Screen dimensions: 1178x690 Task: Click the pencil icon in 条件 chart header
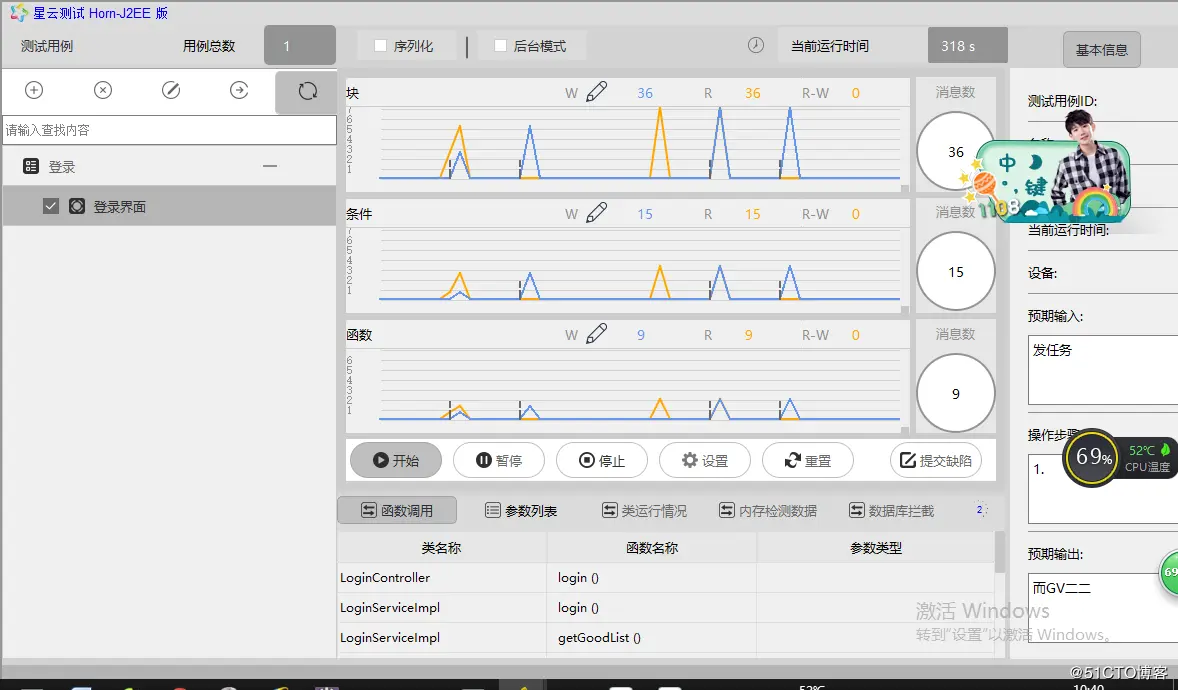click(597, 213)
